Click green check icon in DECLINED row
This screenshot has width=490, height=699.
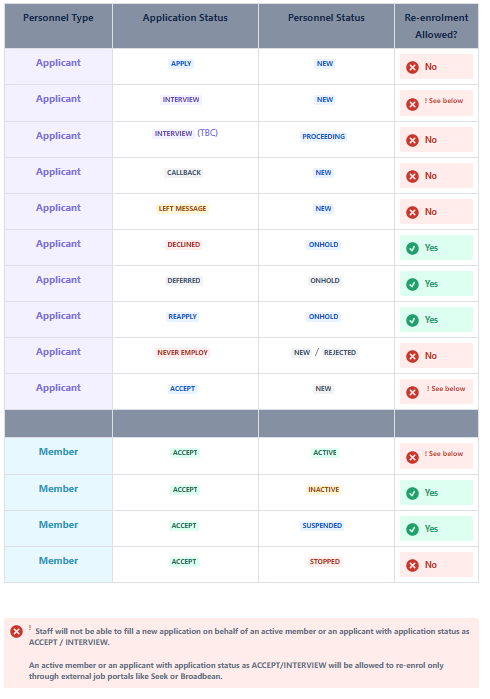pos(412,248)
